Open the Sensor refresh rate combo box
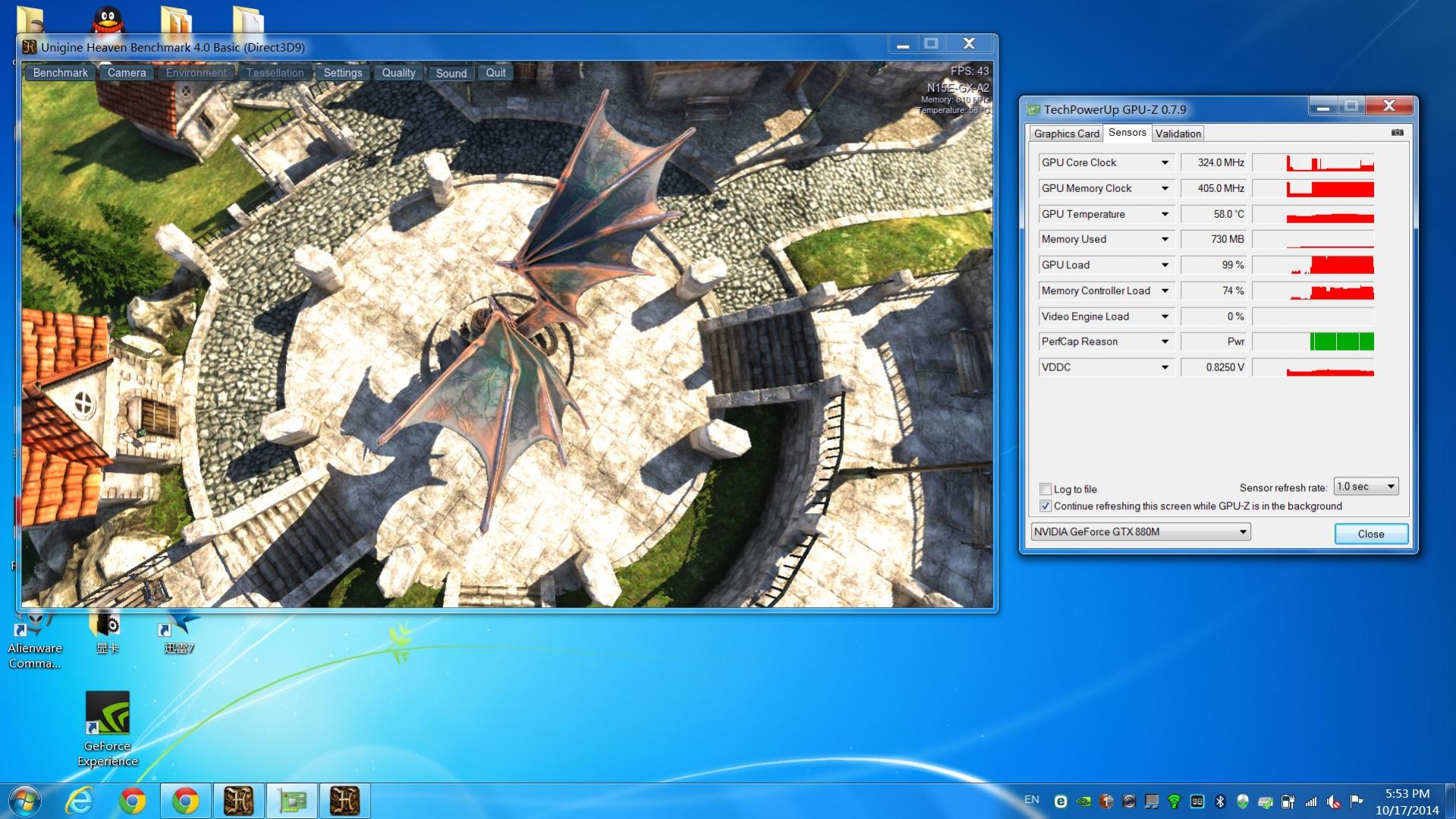The width and height of the screenshot is (1456, 819). coord(1366,487)
